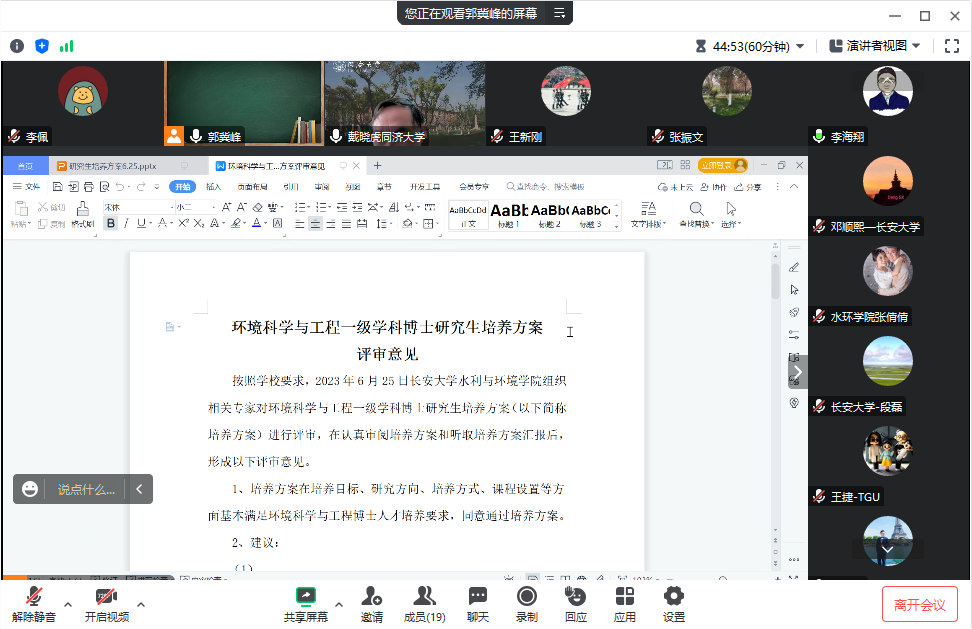Screen dimensions: 972x629
Task: Open the Chat panel
Action: [478, 597]
